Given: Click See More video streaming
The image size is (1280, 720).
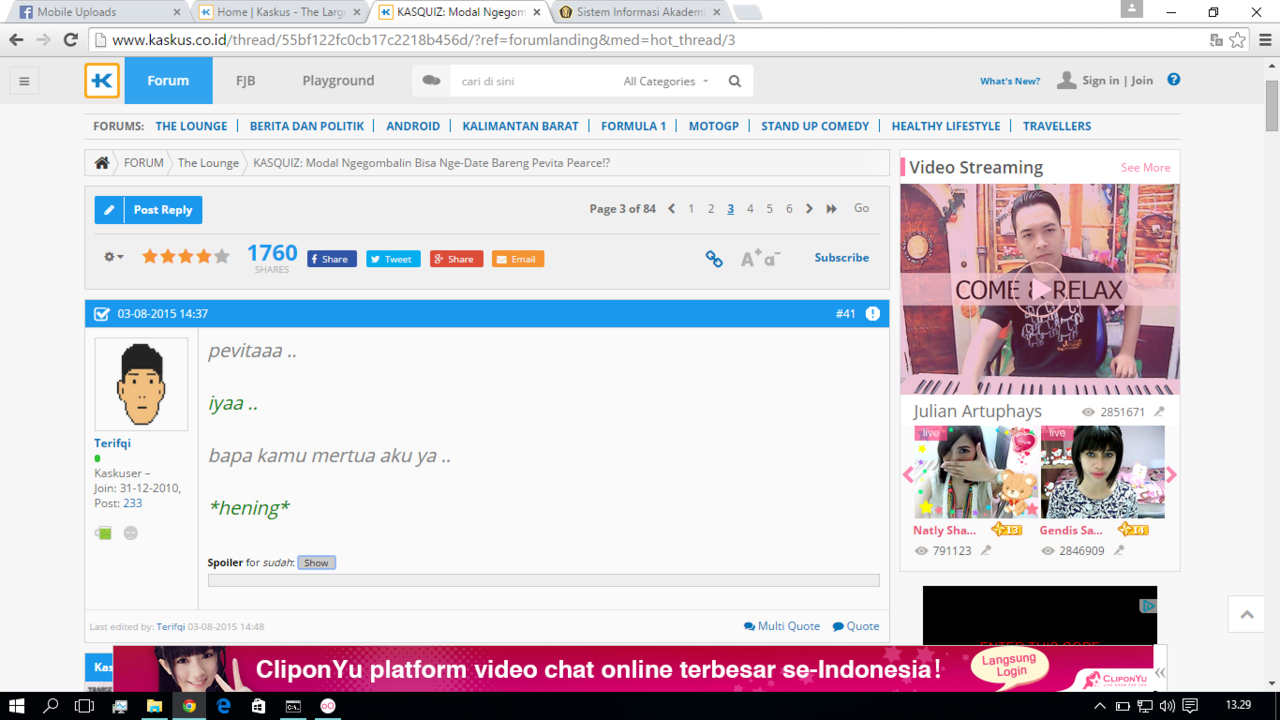Looking at the screenshot, I should click(x=1146, y=168).
